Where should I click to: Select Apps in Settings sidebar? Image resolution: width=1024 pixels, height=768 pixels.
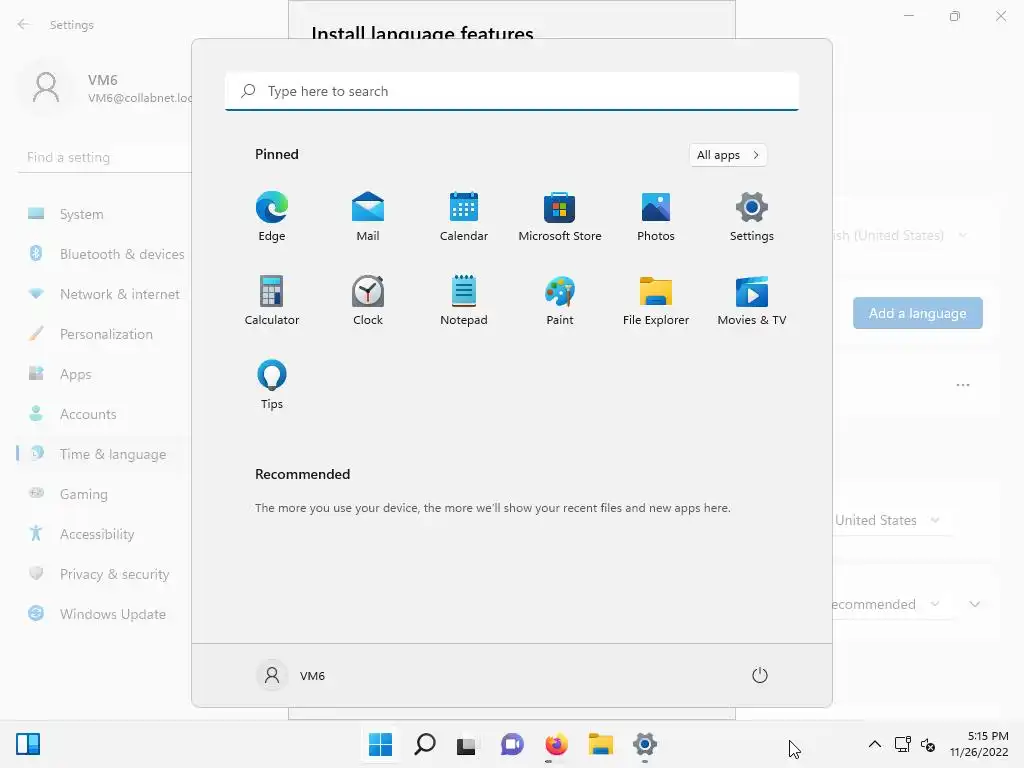point(104,374)
